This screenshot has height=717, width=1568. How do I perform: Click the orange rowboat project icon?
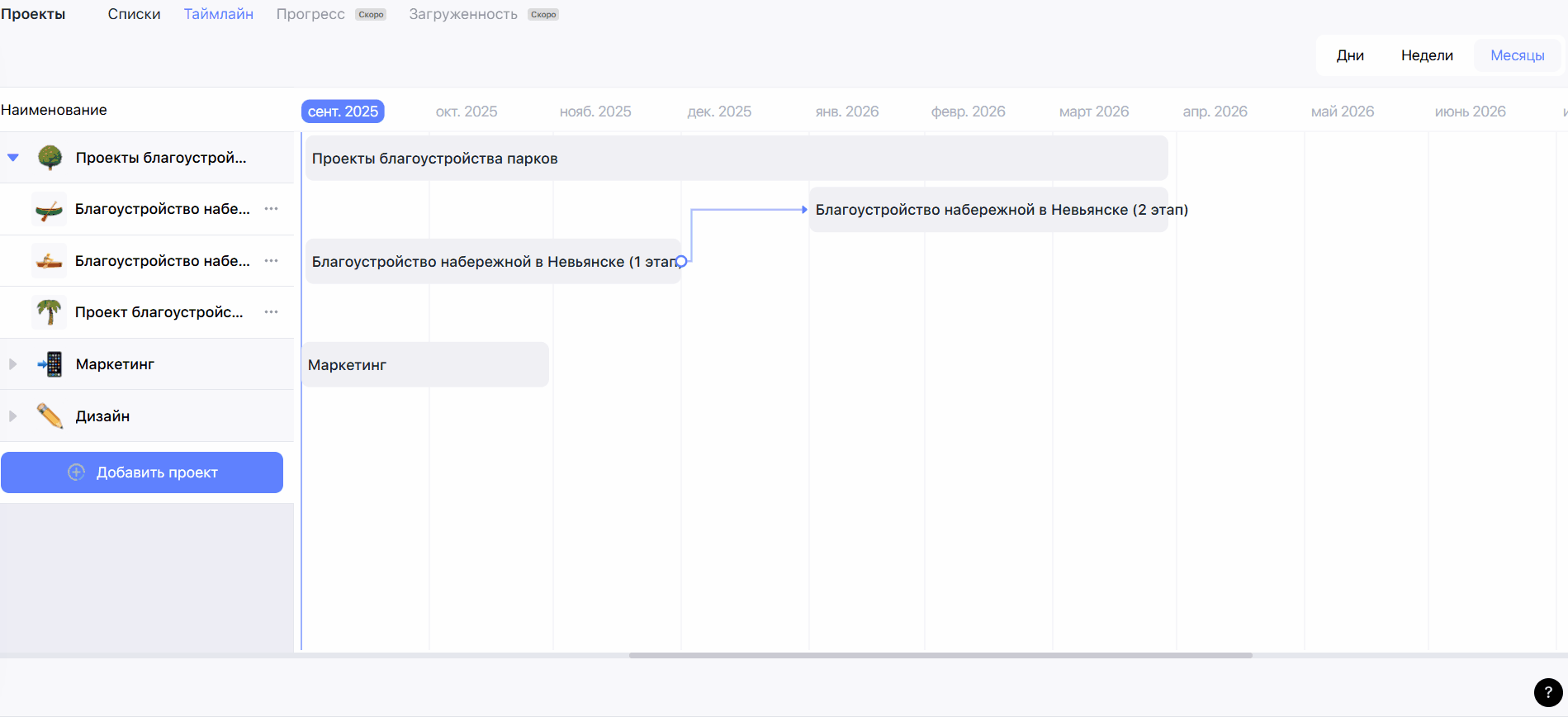(x=49, y=261)
